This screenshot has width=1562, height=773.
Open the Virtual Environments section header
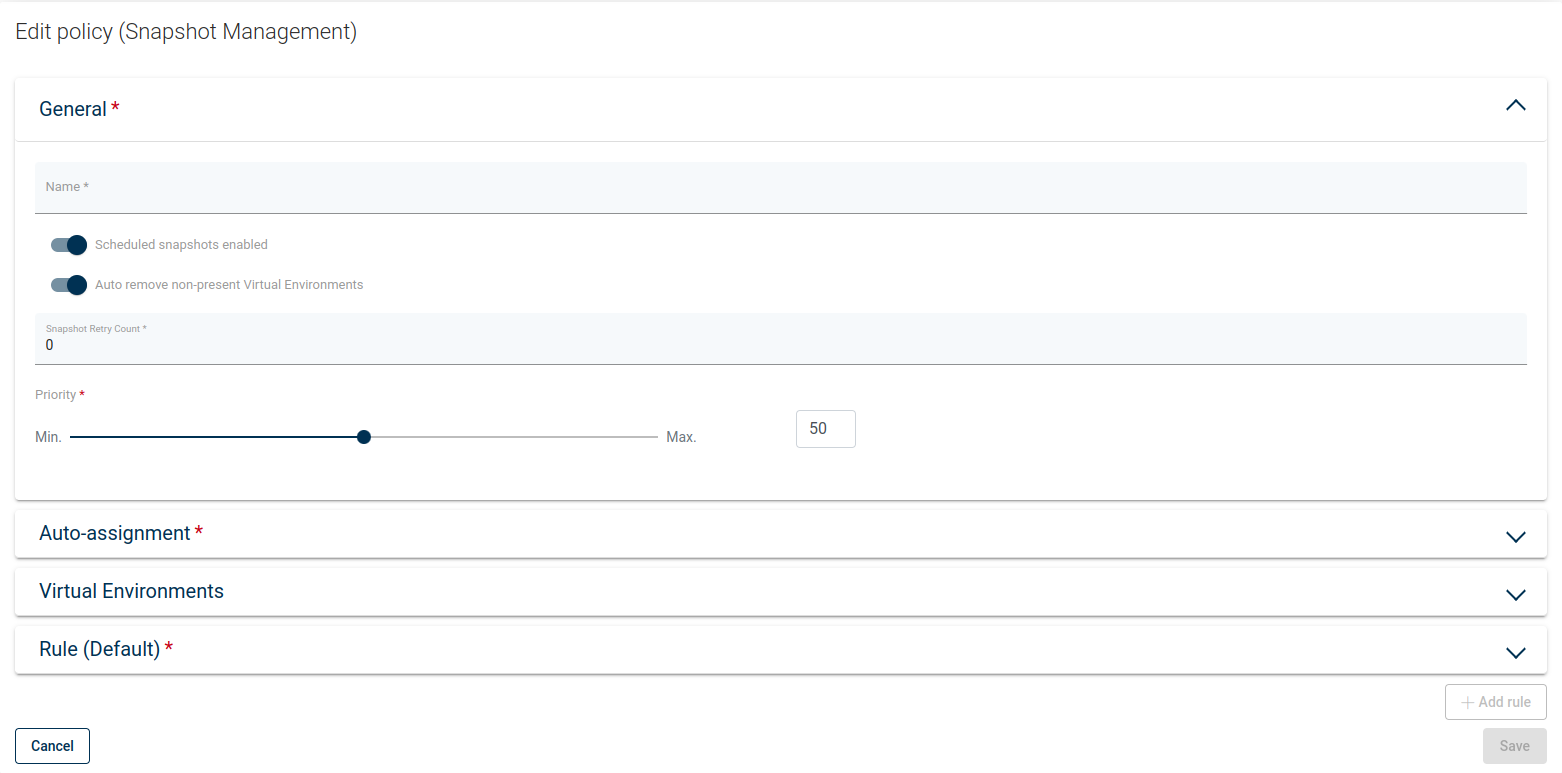tap(131, 592)
